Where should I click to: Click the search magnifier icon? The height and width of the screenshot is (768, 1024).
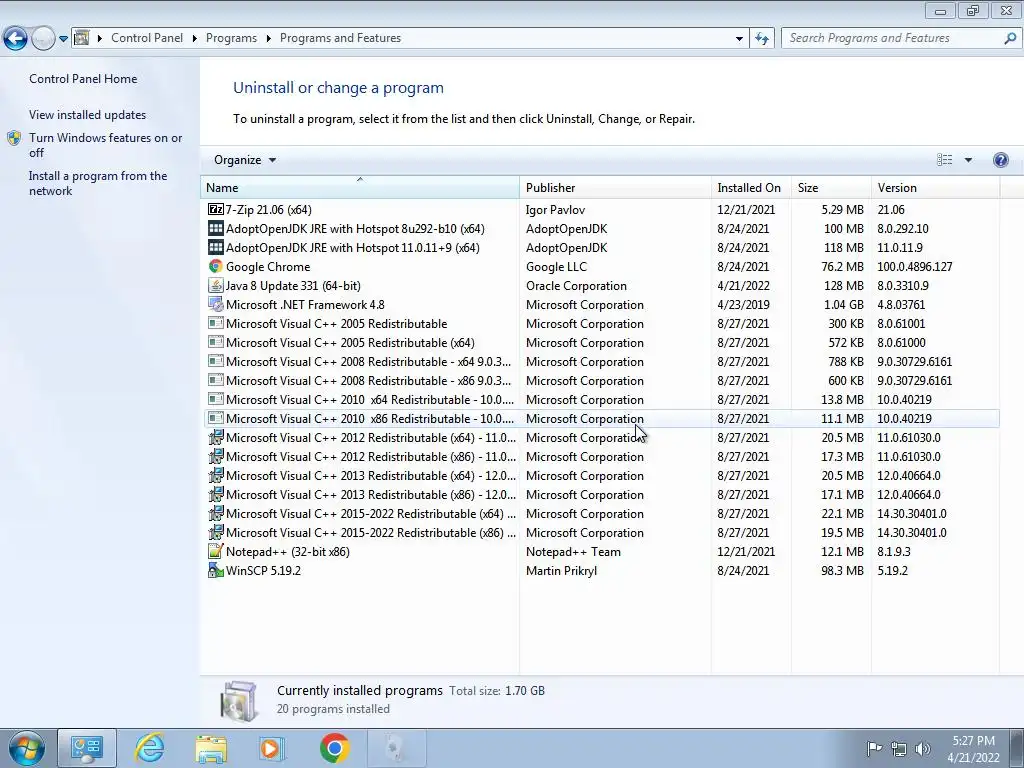point(1010,39)
